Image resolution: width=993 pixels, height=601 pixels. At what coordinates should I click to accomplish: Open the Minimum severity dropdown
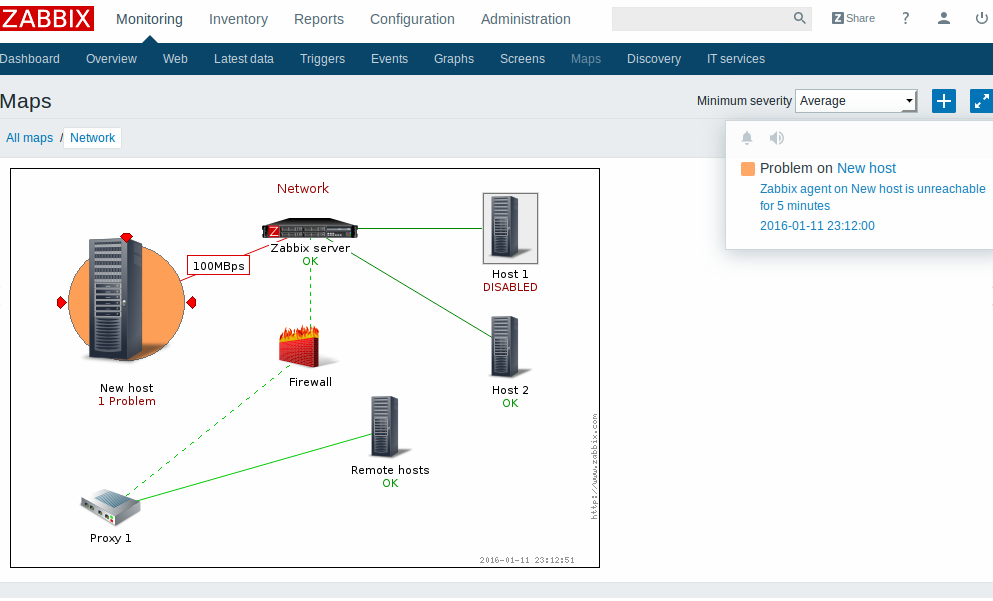point(856,101)
